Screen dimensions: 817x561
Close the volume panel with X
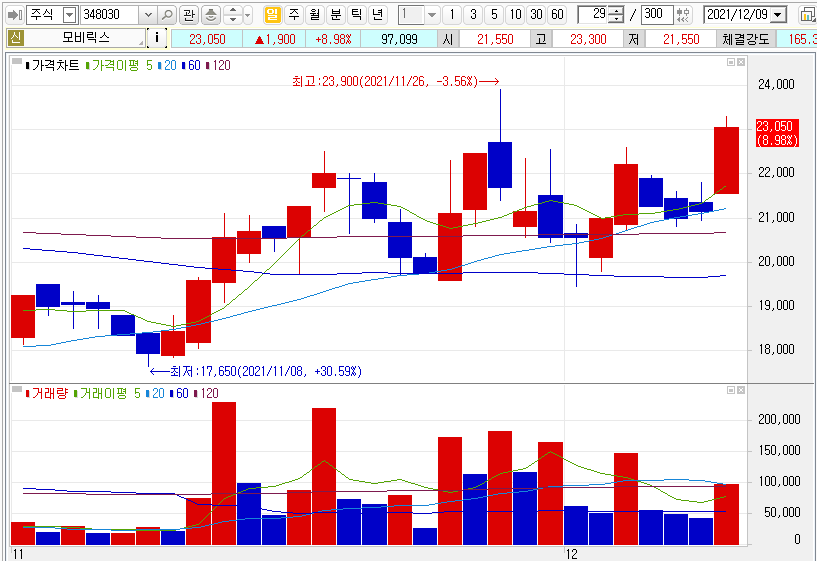[741, 390]
